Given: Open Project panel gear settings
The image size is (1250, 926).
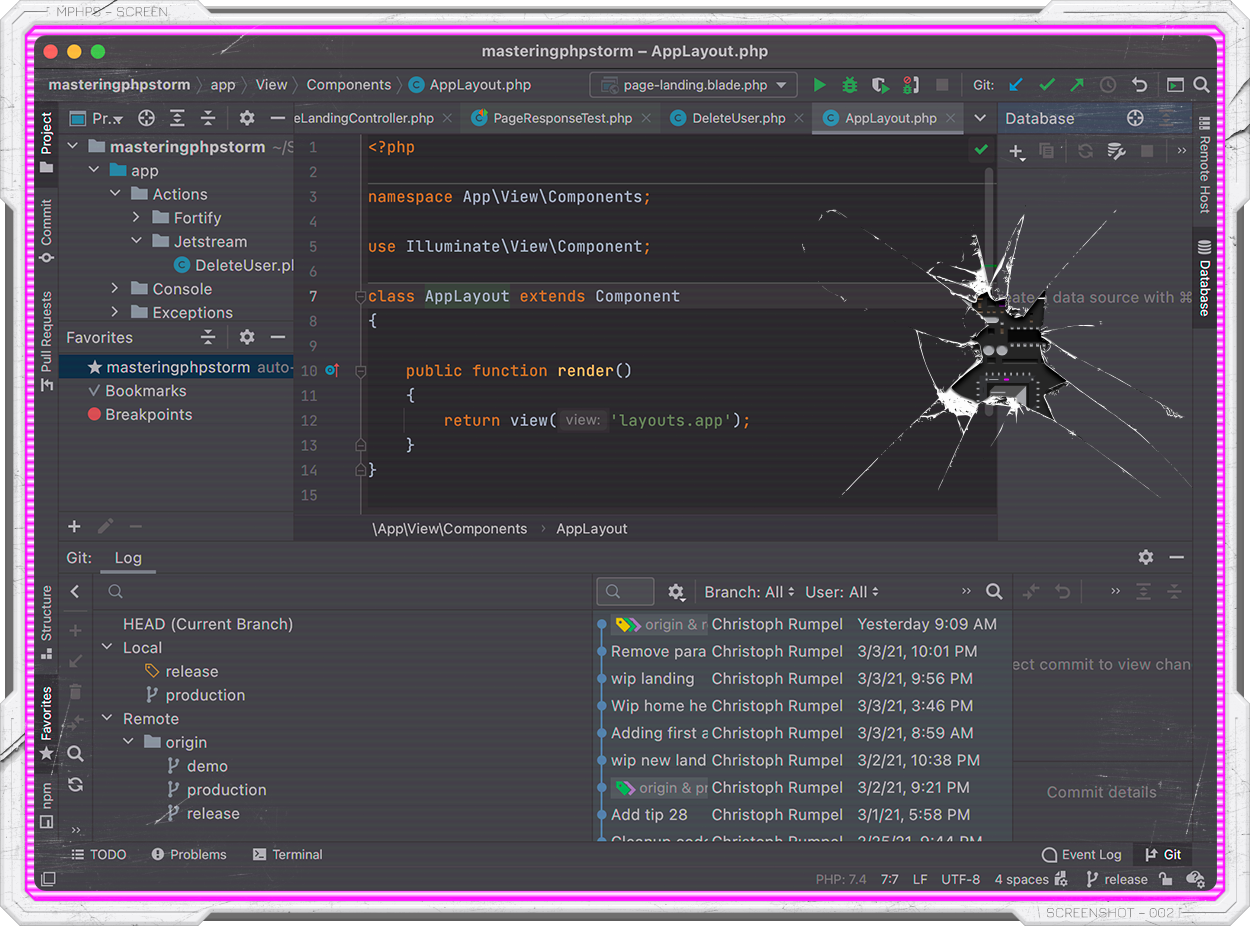Looking at the screenshot, I should tap(247, 118).
